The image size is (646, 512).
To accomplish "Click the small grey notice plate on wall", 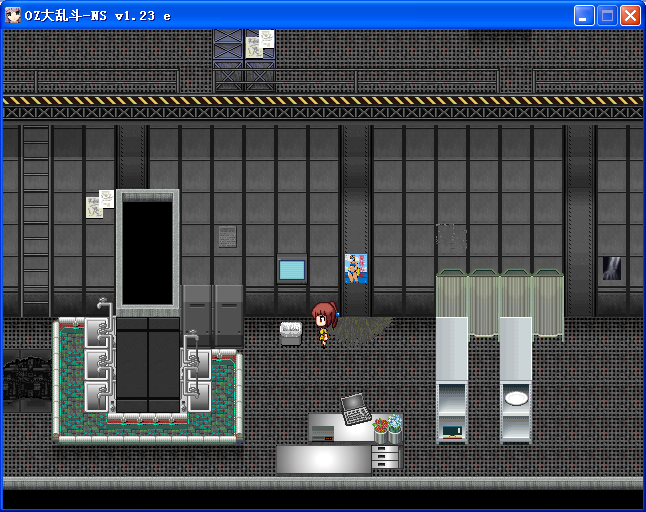I will tap(227, 236).
